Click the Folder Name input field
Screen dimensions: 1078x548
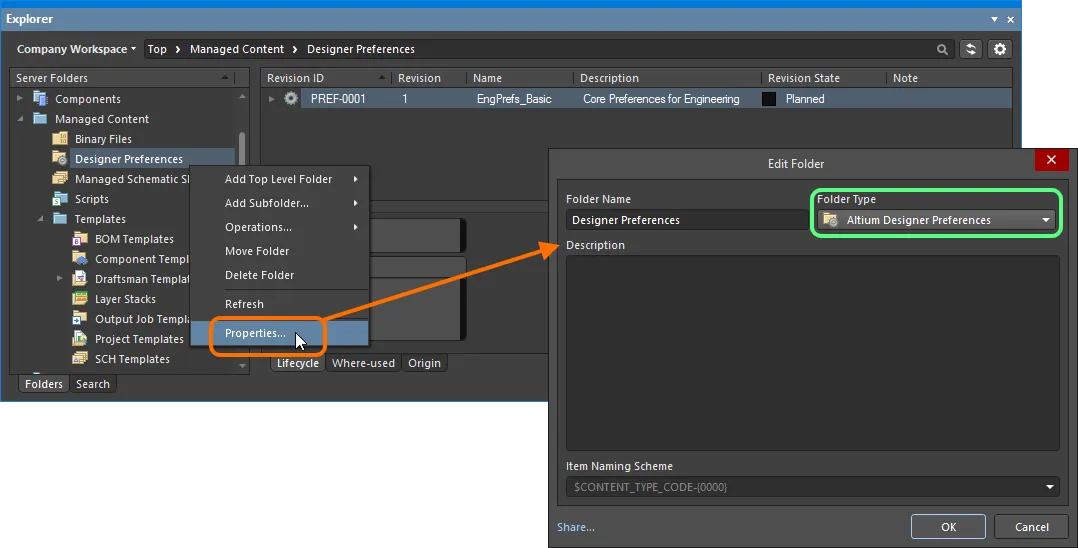pos(687,220)
